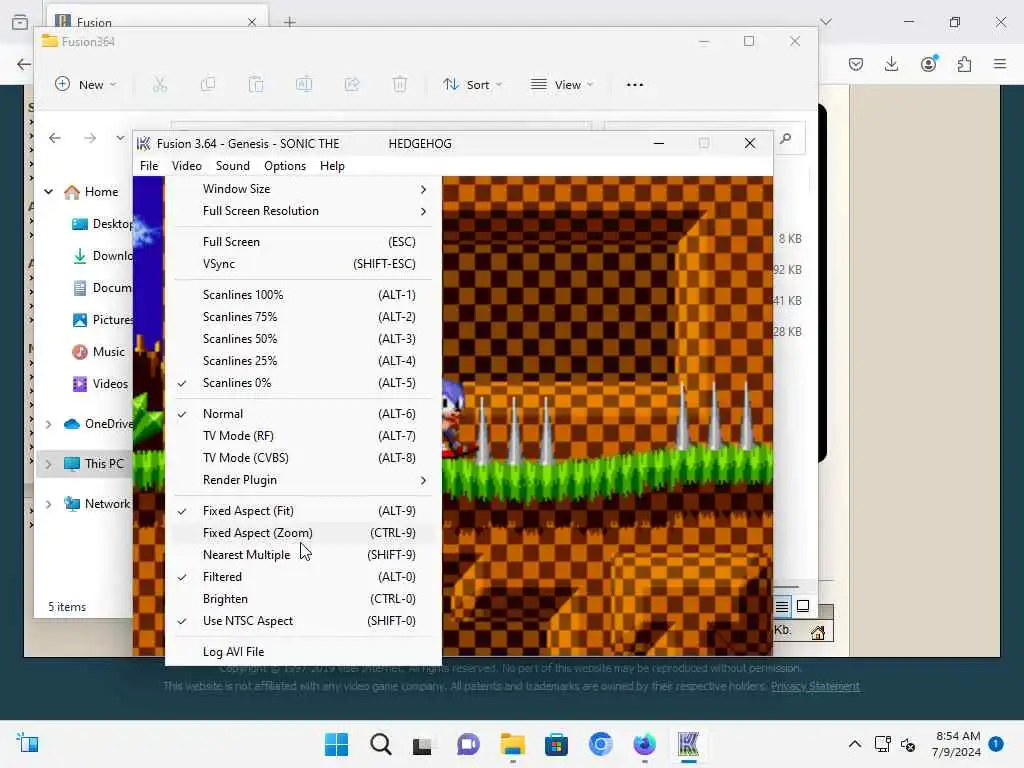
Task: Click the browser Pocket save icon
Action: tap(856, 64)
